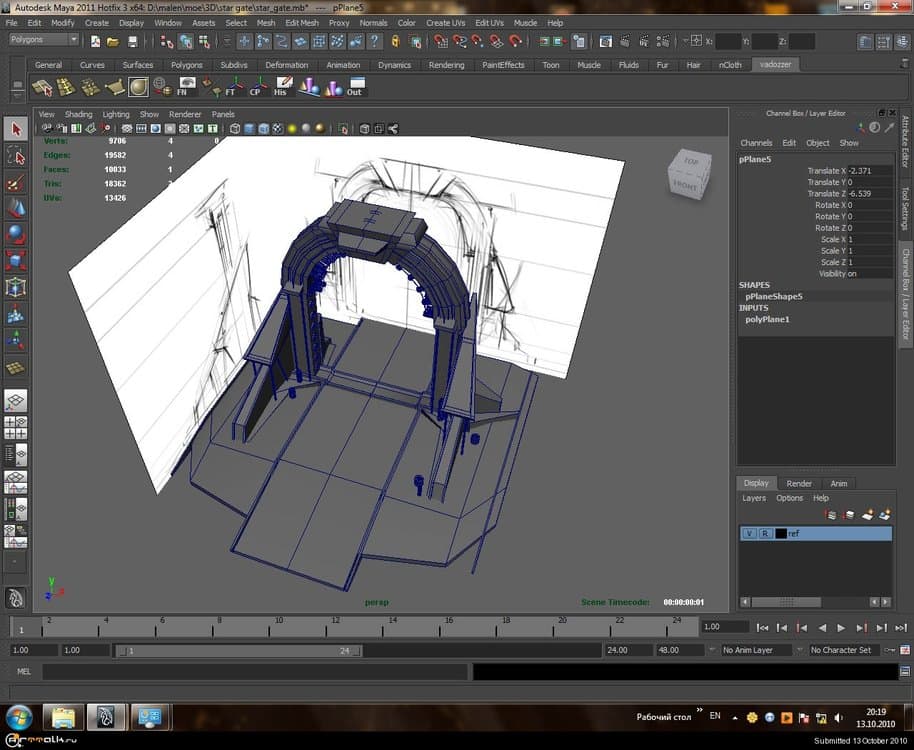914x750 pixels.
Task: Toggle the Visibility channel value field
Action: pos(868,273)
